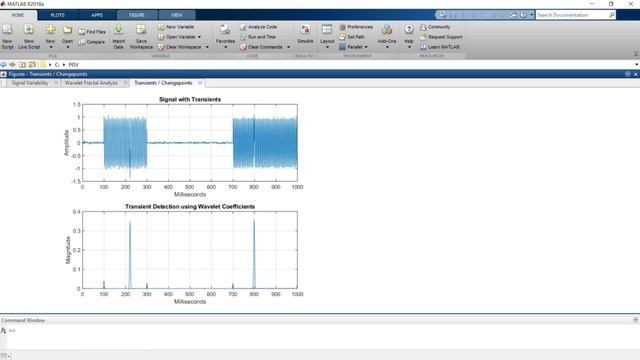Click Set Path
The height and width of the screenshot is (360, 640).
tap(352, 37)
